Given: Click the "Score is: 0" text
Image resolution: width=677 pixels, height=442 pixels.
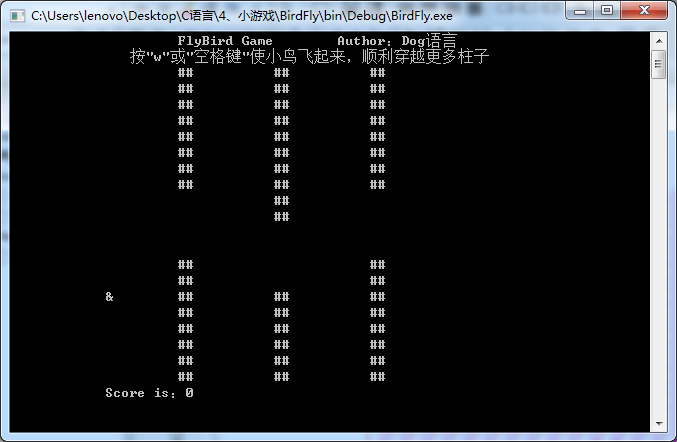Looking at the screenshot, I should click(x=149, y=393).
